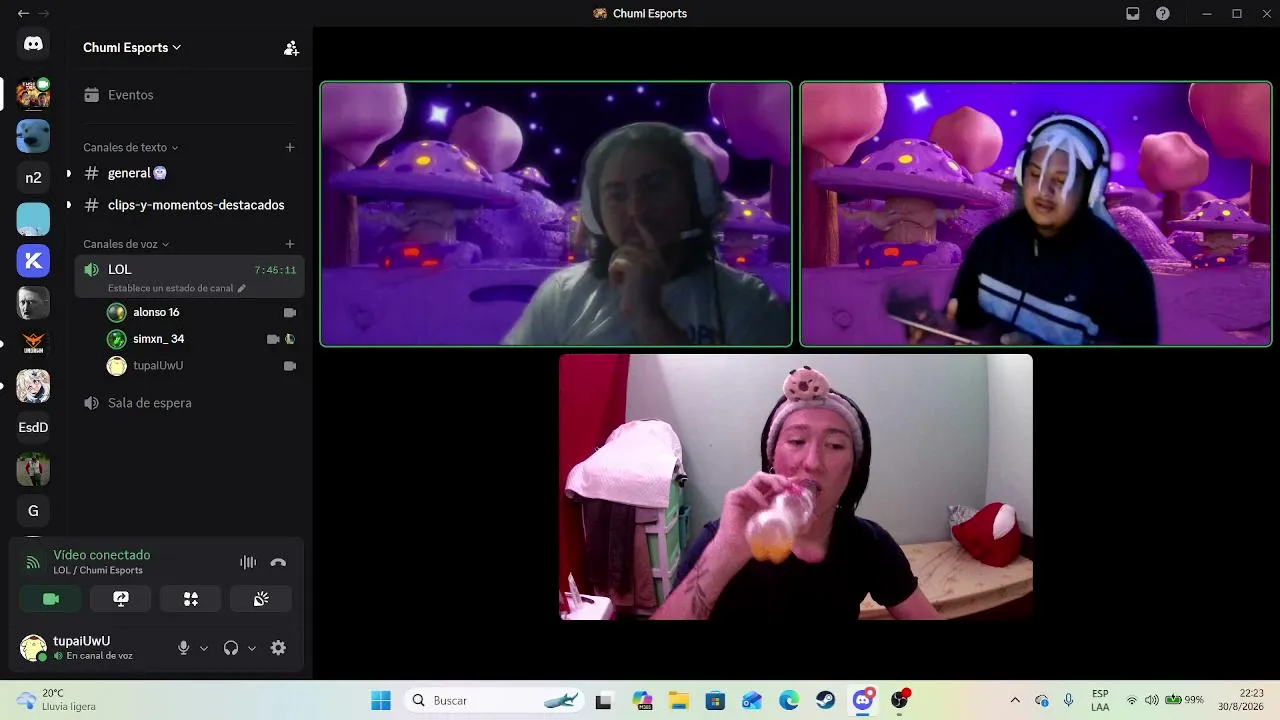Open the soundboard

point(261,599)
